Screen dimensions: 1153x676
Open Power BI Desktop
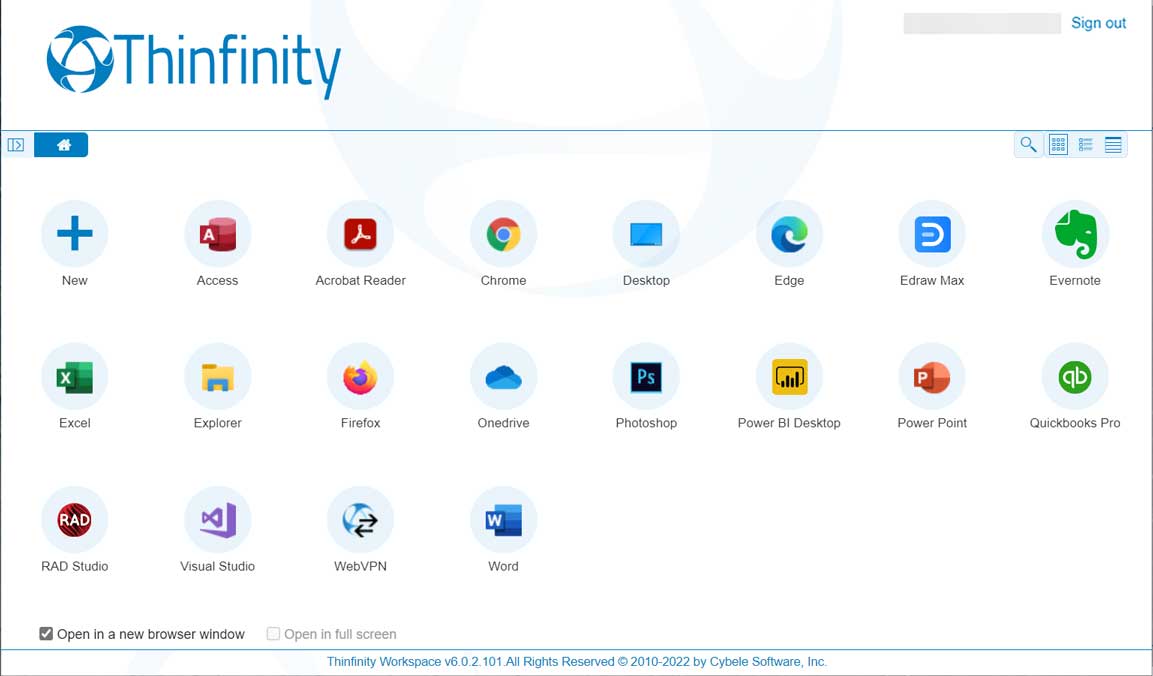tap(789, 377)
